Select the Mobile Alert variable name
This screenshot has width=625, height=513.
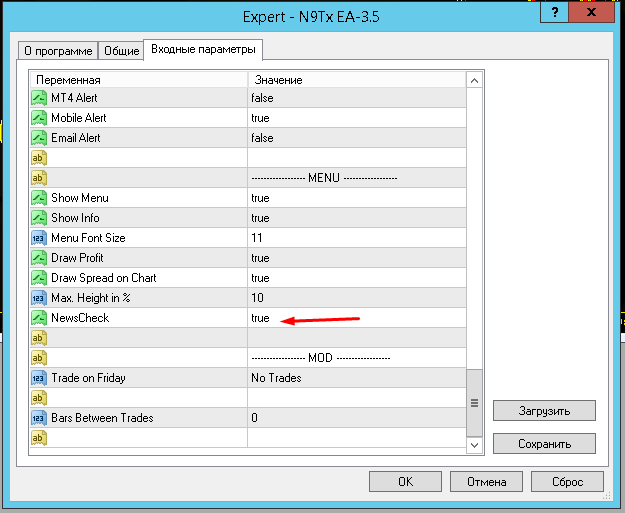[79, 118]
